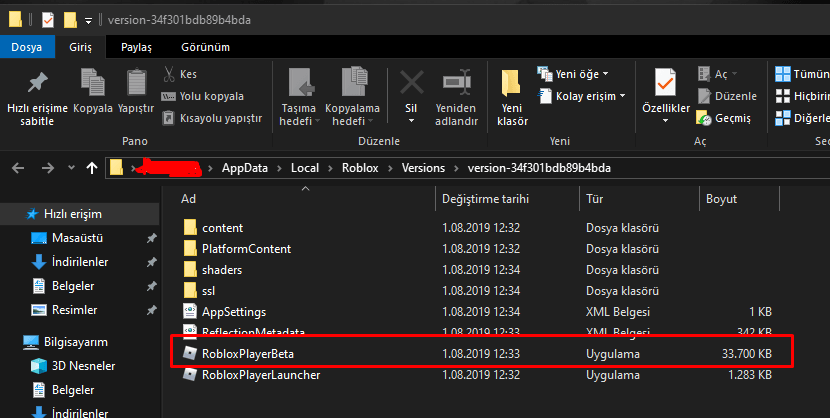The image size is (830, 418).
Task: Click AppData in the address bar
Action: (x=245, y=168)
